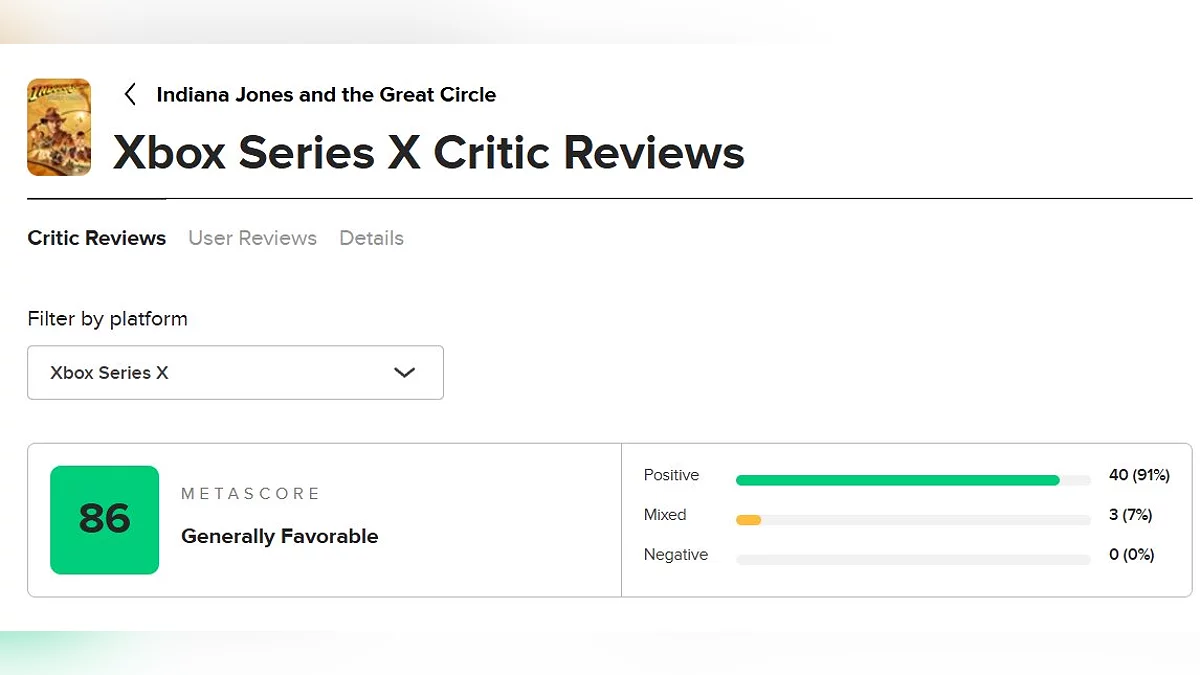Select the Critic Reviews tab
This screenshot has width=1200, height=675.
(97, 238)
